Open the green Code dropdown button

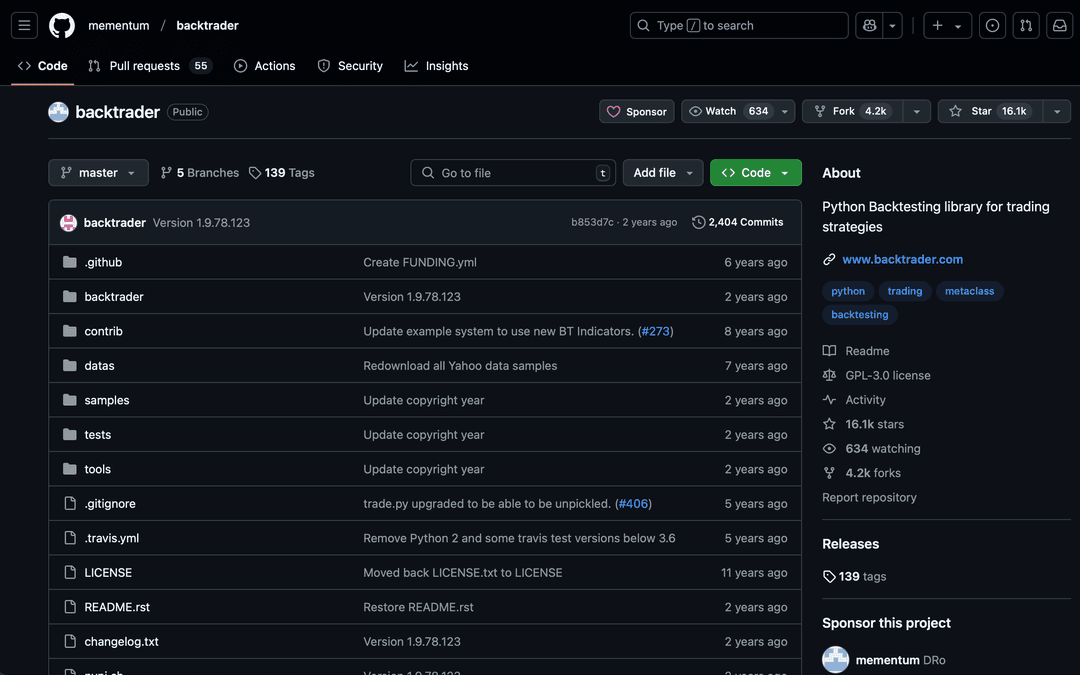tap(756, 173)
